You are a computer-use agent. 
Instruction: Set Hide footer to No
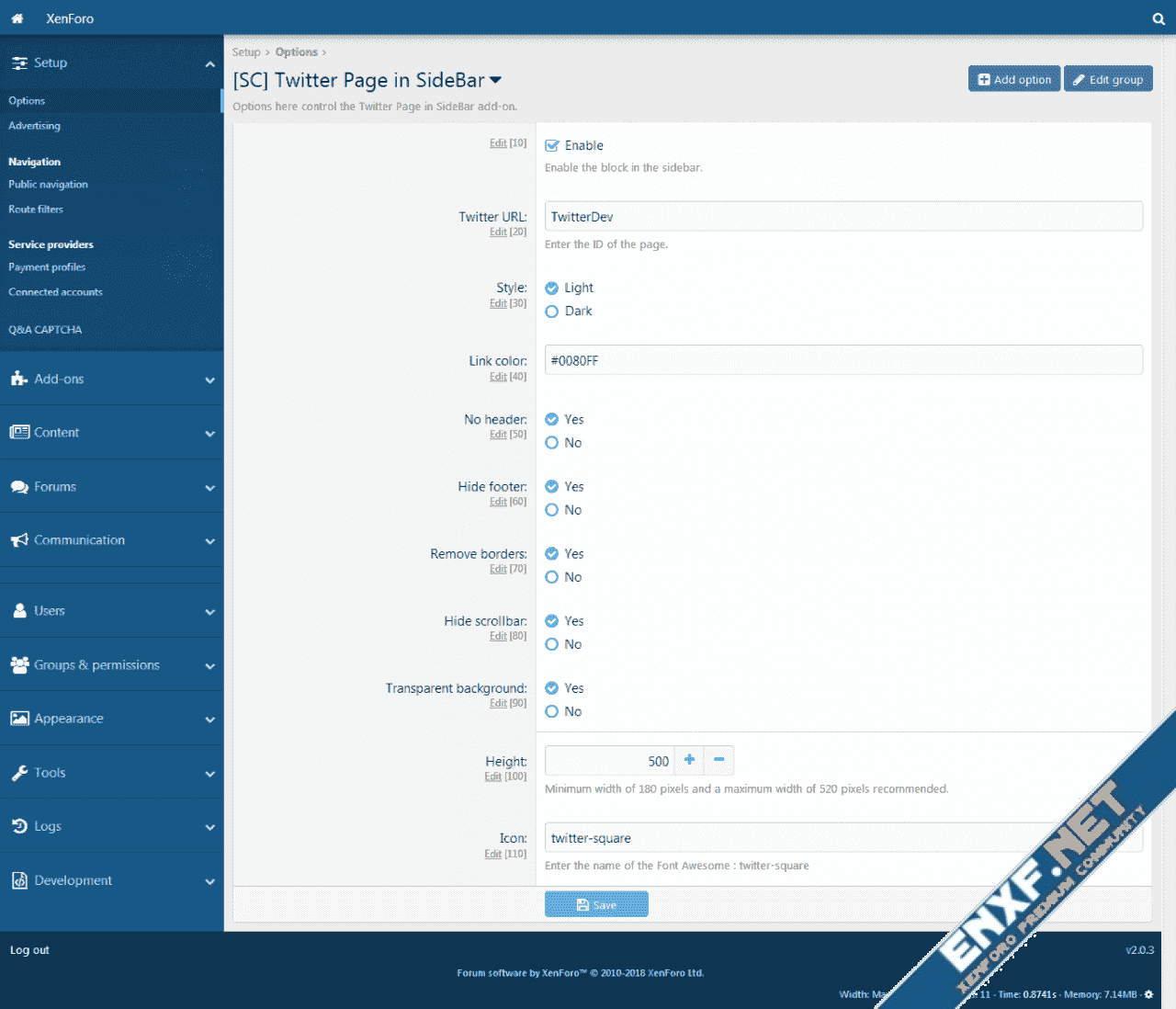click(x=552, y=510)
